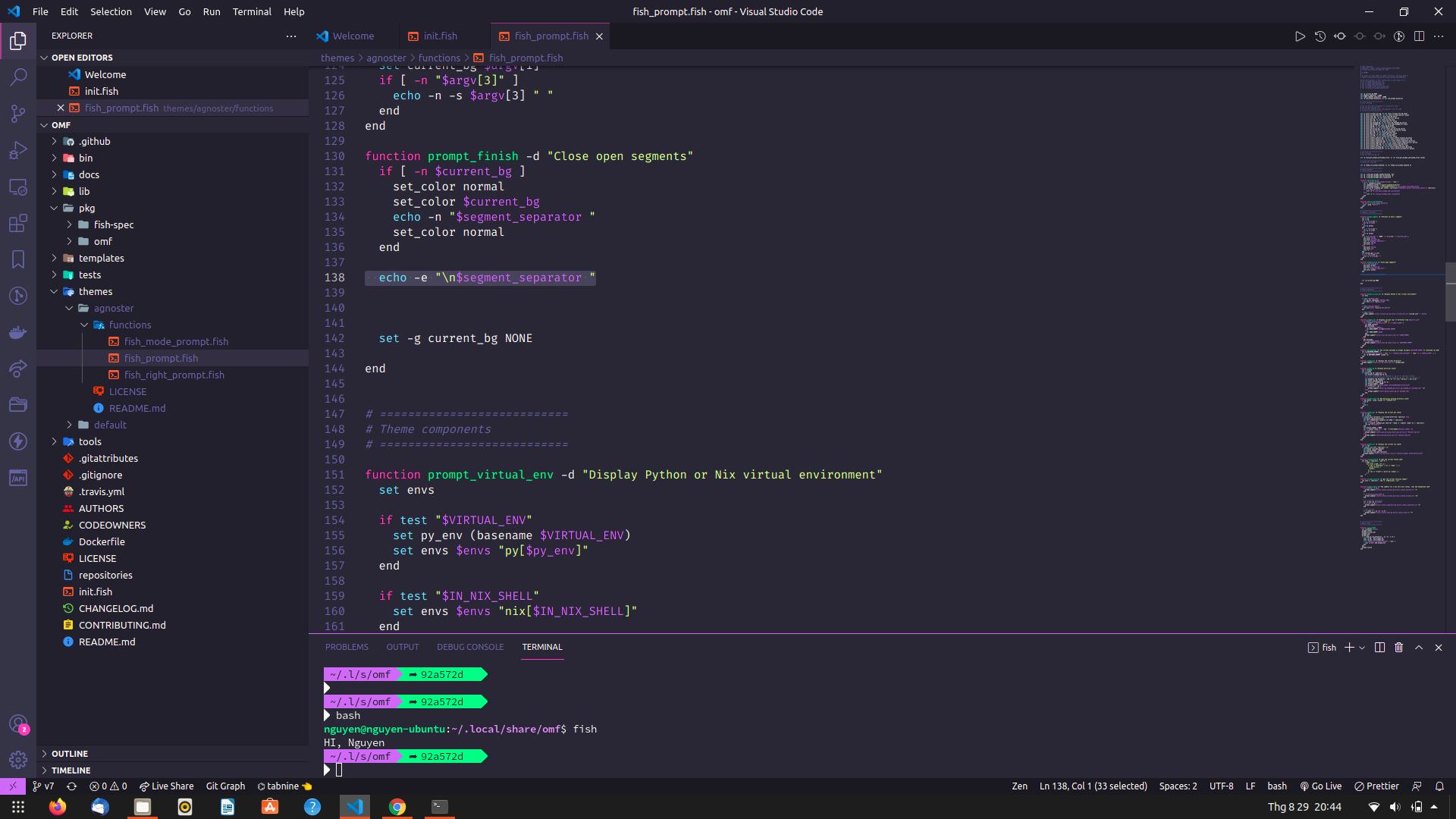
Task: Switch to the PROBLEMS panel tab
Action: tap(347, 648)
